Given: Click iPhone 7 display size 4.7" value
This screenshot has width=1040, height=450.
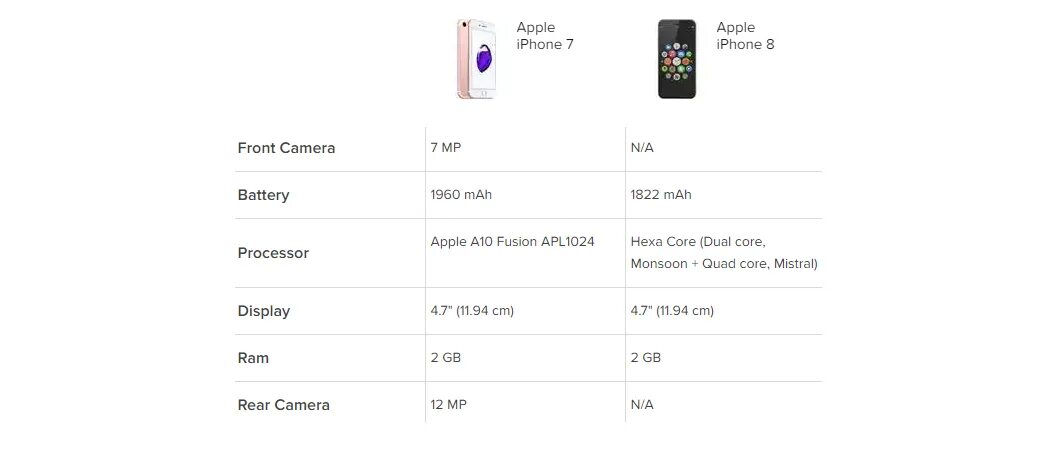Looking at the screenshot, I should click(472, 310).
